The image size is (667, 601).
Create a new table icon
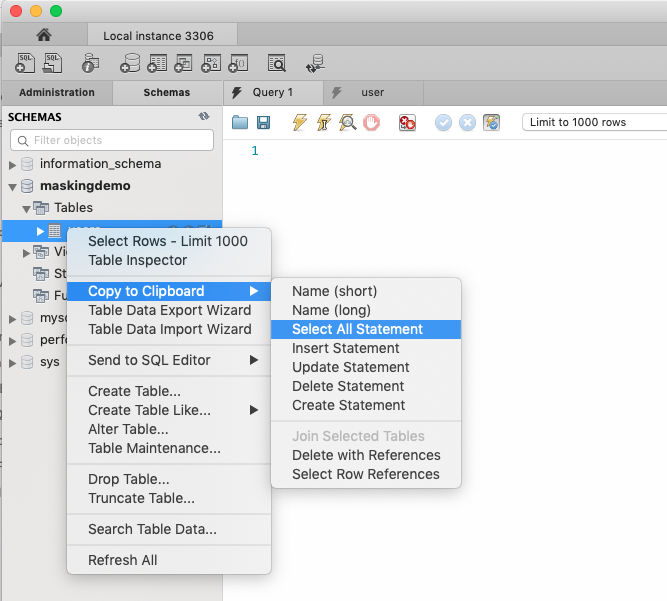tap(157, 63)
